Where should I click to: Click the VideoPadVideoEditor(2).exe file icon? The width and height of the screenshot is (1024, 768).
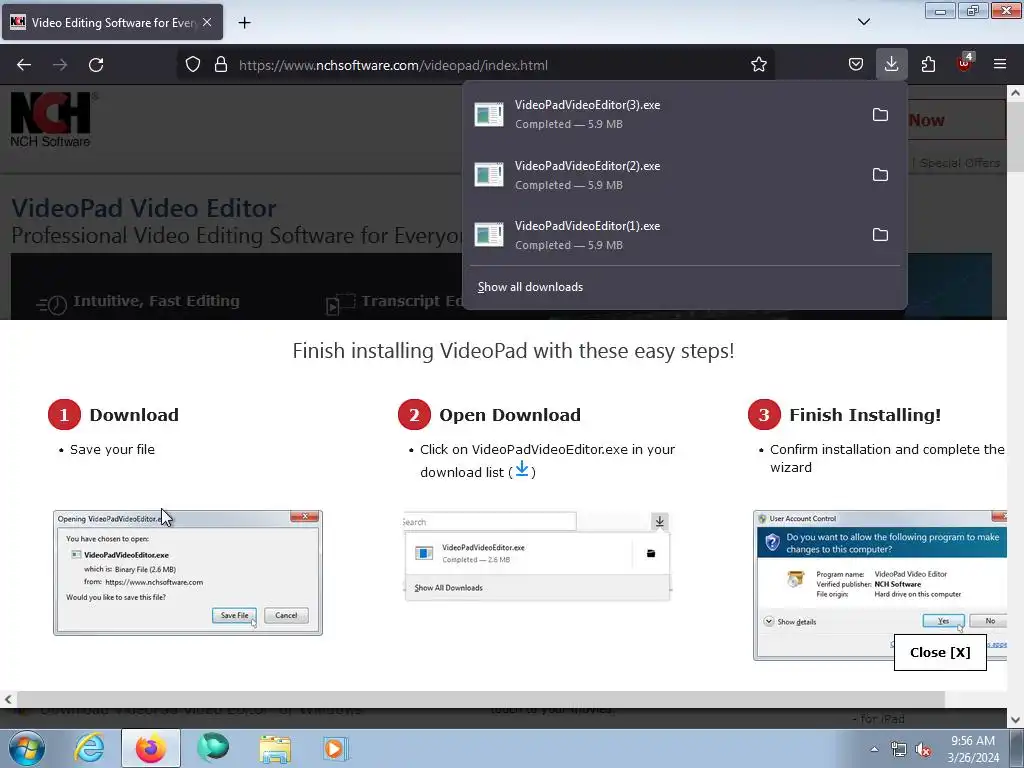pyautogui.click(x=489, y=175)
